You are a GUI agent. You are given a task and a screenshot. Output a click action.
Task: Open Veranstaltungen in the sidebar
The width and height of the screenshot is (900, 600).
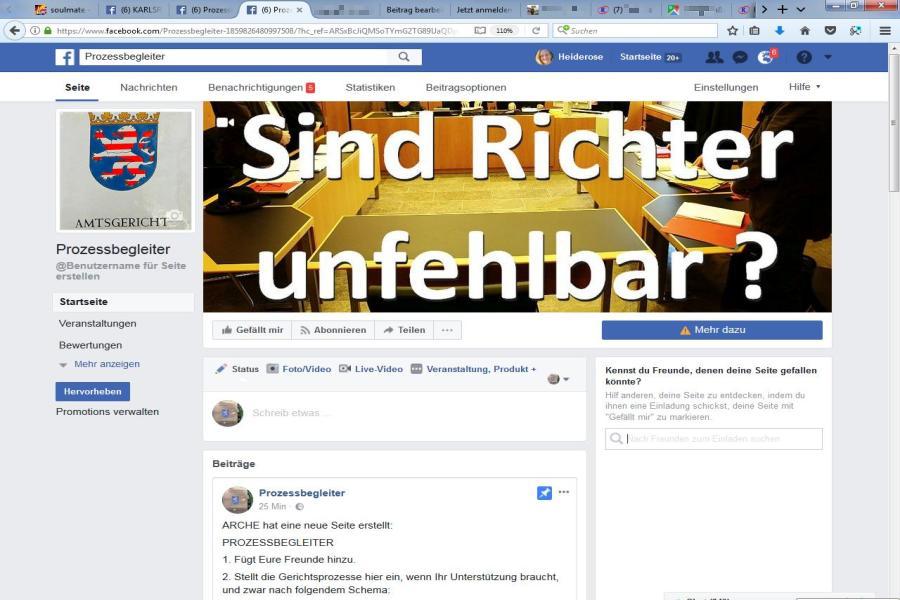pyautogui.click(x=98, y=323)
